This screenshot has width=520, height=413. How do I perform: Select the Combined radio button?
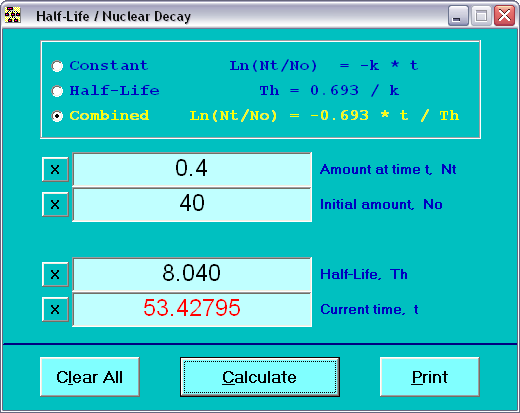[57, 116]
